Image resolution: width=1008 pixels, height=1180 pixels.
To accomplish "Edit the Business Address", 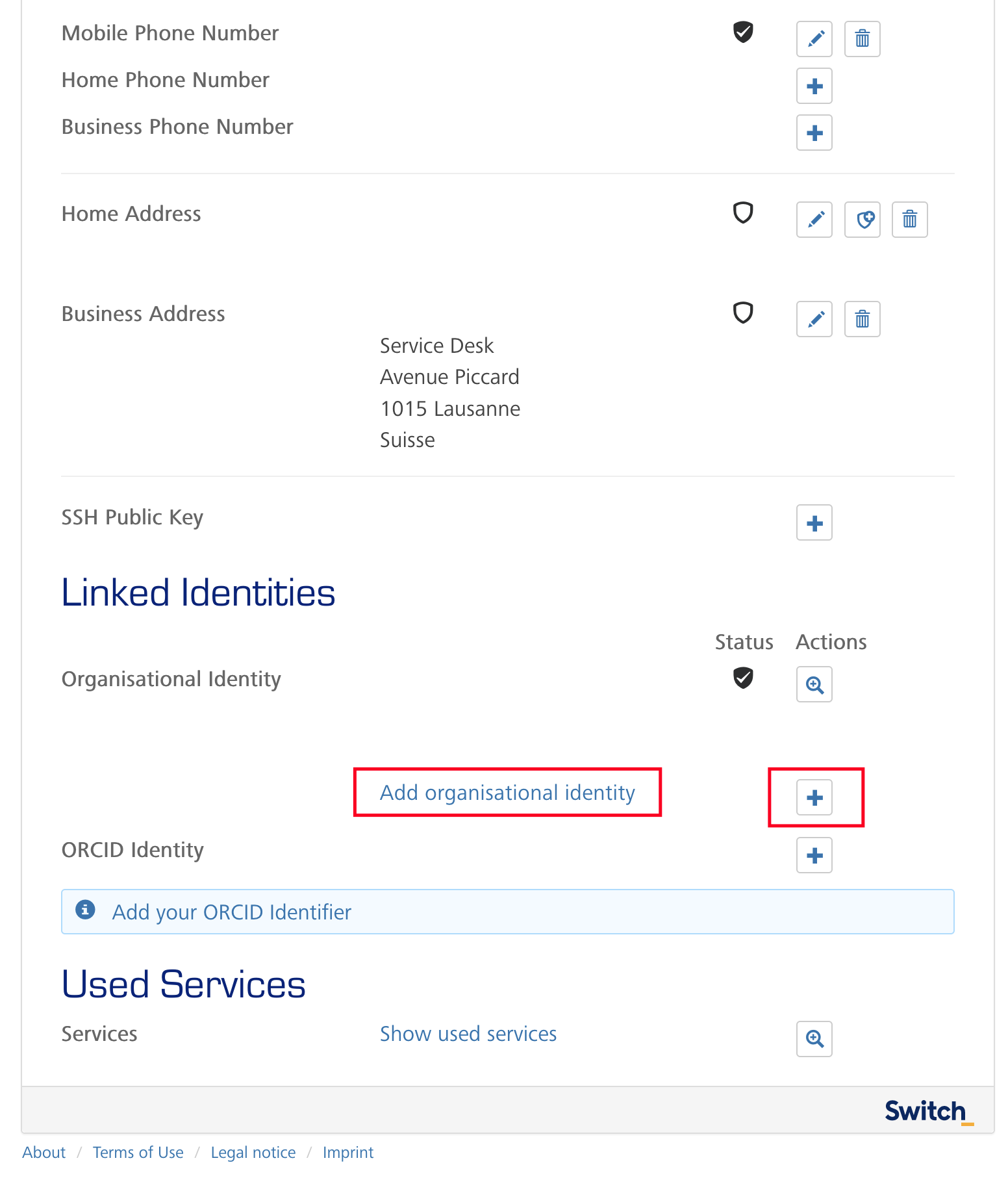I will coord(814,319).
